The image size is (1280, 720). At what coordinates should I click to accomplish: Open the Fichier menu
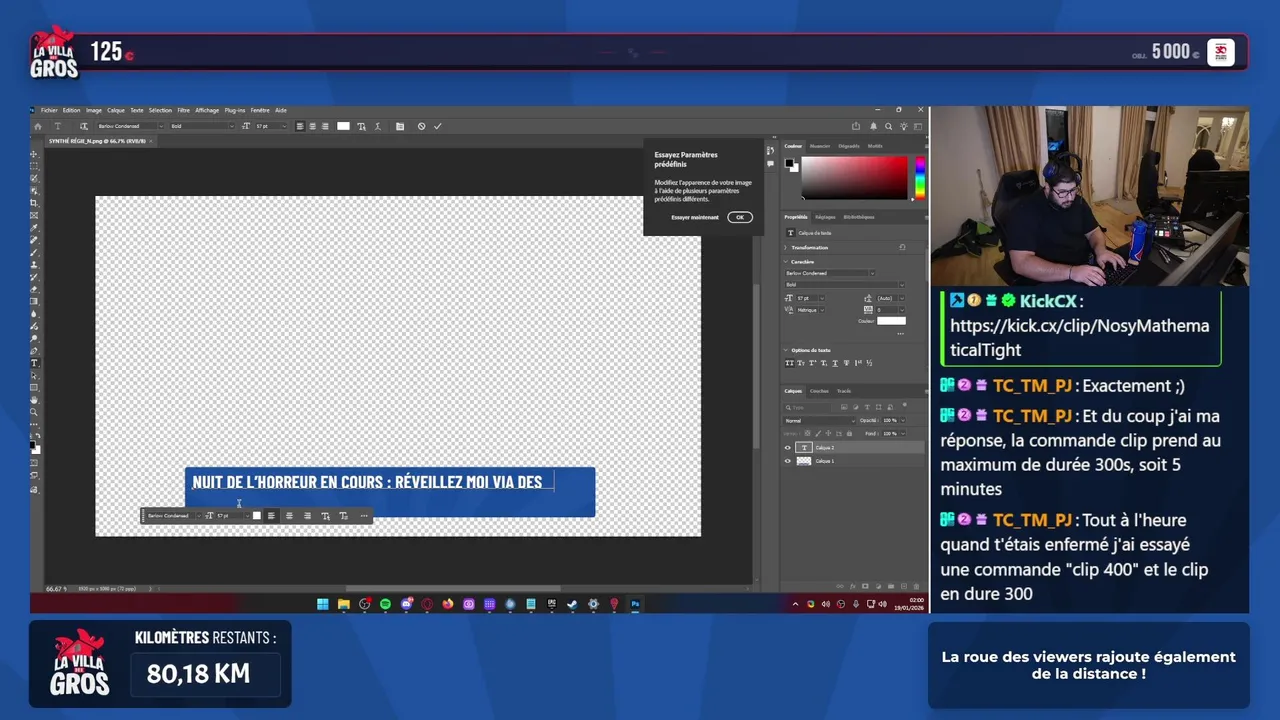click(49, 110)
